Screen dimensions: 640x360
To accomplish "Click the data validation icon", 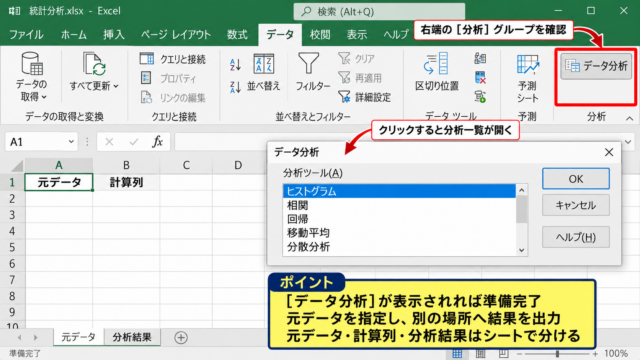I will tap(480, 97).
